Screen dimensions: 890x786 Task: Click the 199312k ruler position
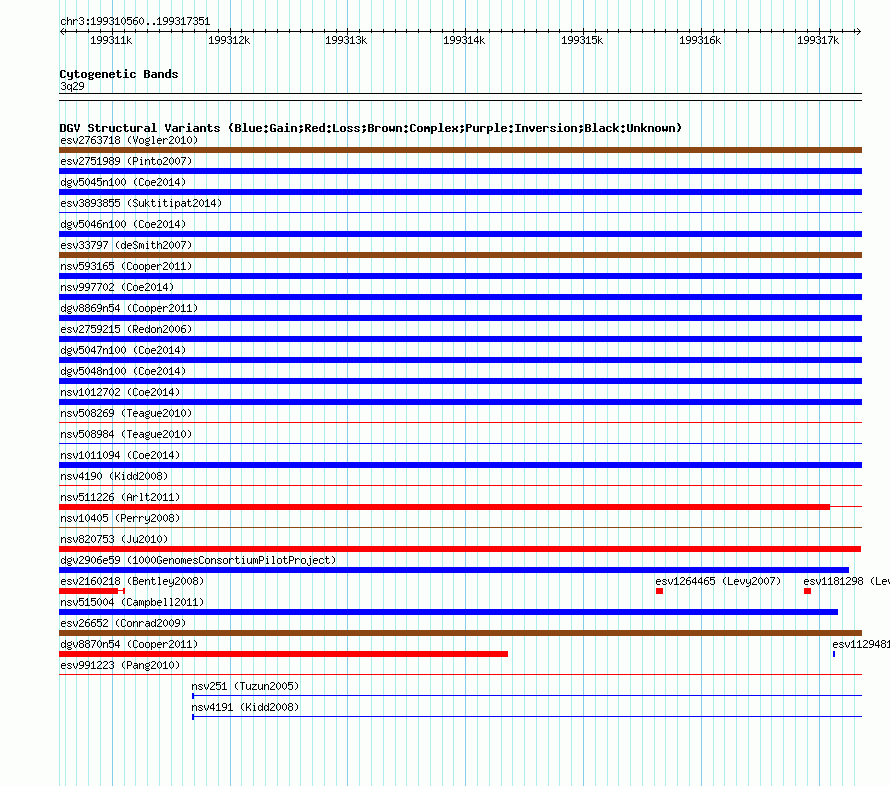(x=229, y=40)
